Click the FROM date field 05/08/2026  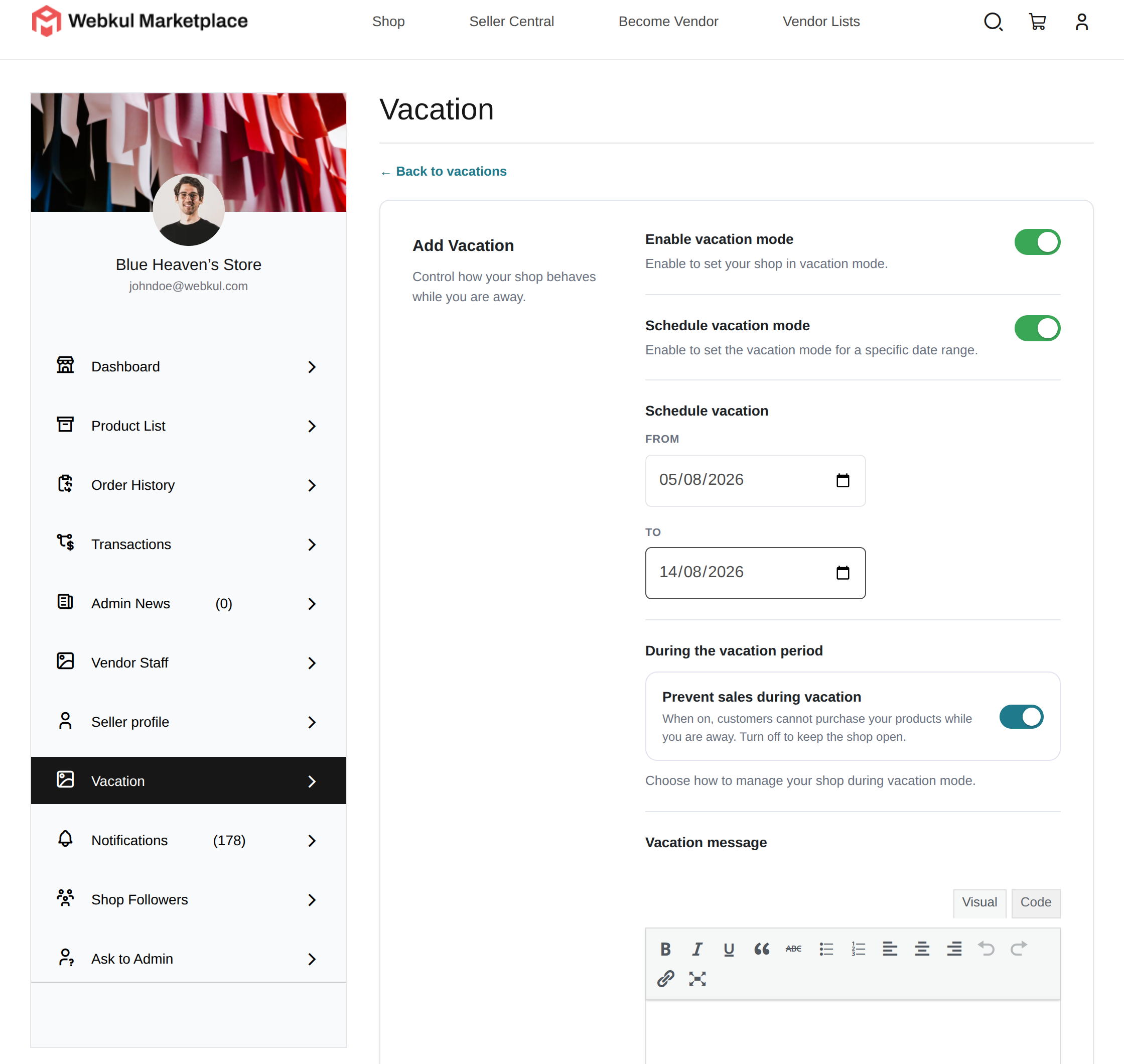(755, 480)
